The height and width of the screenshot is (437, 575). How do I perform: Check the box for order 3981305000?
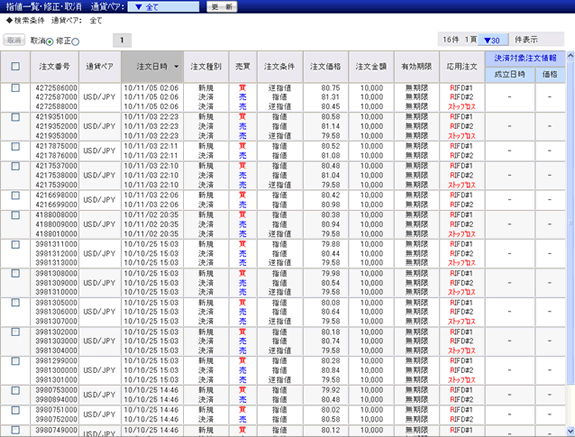[15, 302]
